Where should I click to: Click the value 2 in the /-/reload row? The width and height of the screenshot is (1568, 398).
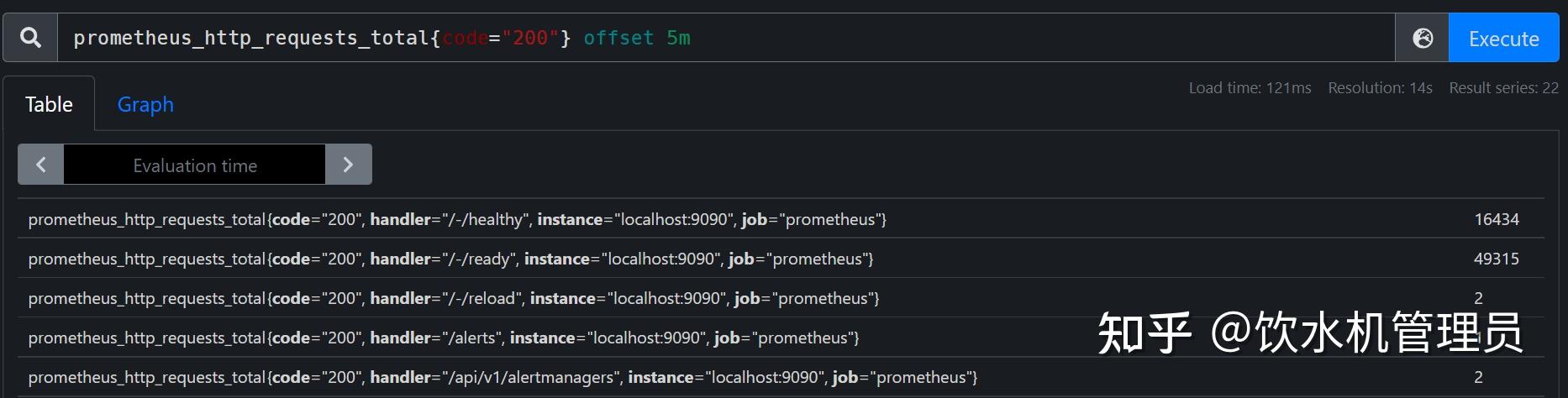1478,298
